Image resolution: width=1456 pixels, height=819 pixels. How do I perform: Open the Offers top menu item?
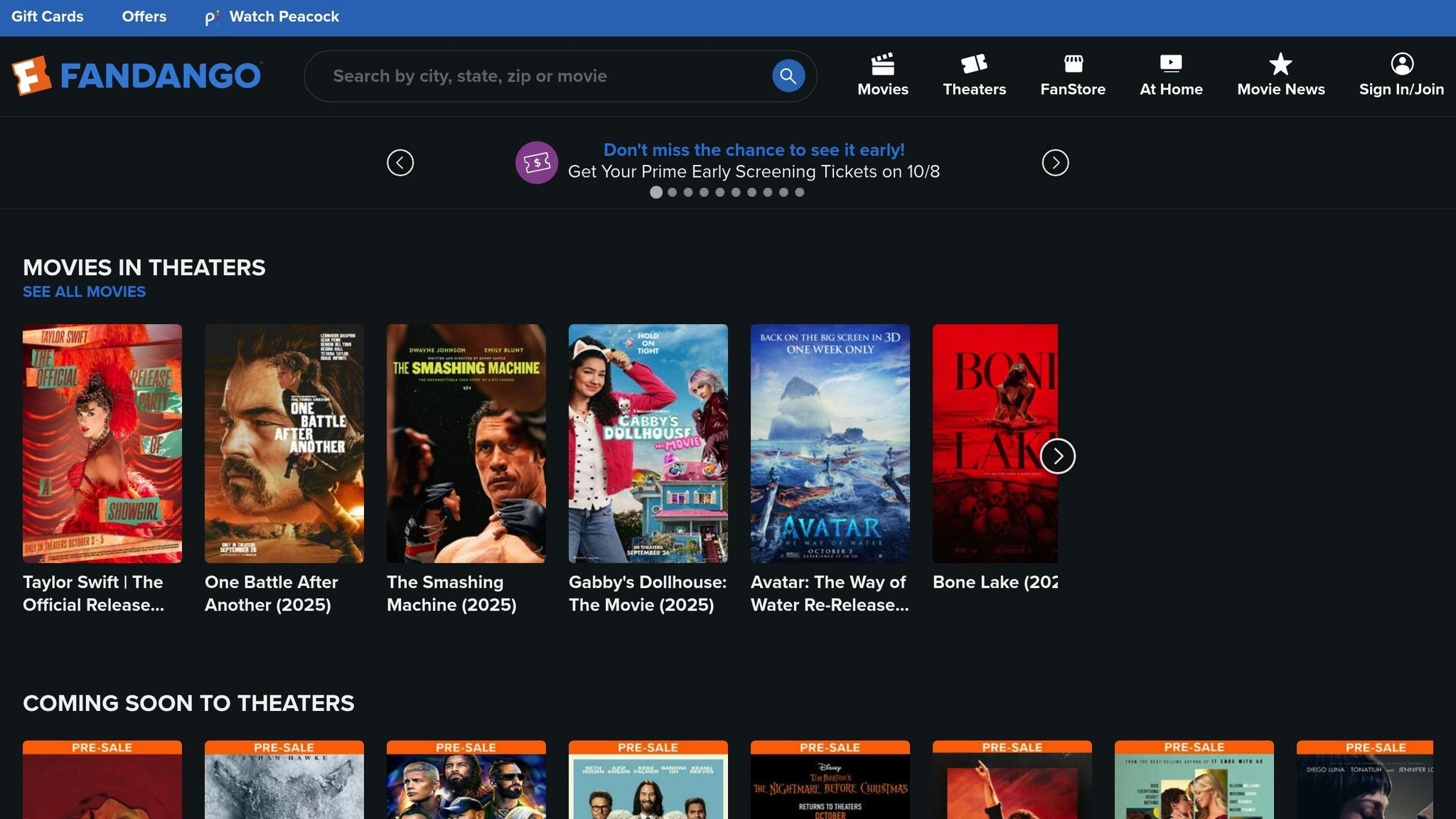click(x=144, y=16)
